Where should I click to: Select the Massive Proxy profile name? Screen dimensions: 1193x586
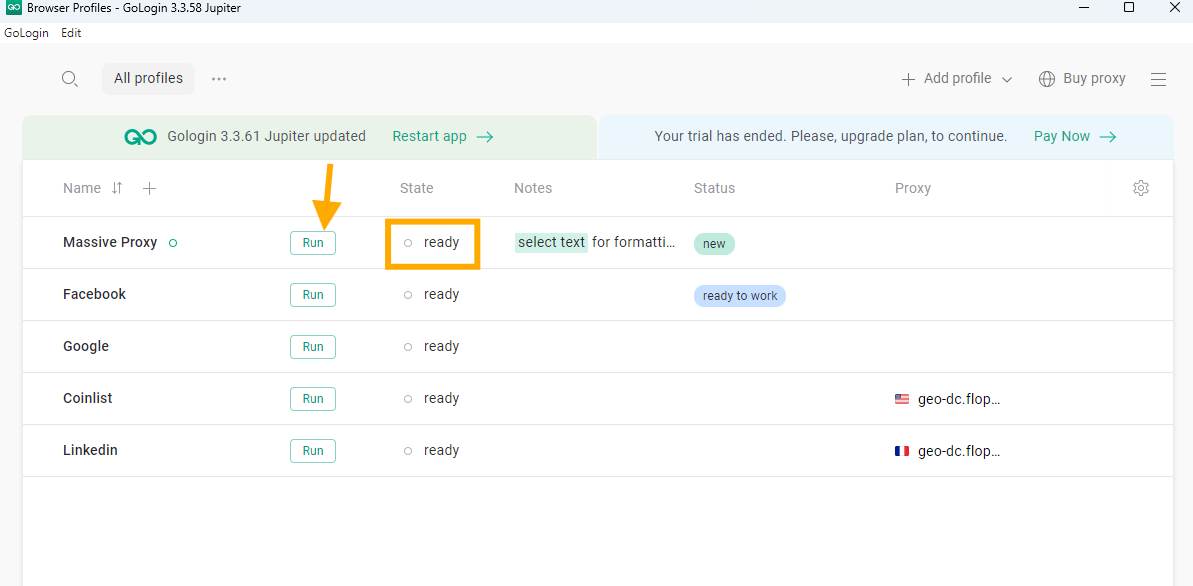tap(110, 243)
